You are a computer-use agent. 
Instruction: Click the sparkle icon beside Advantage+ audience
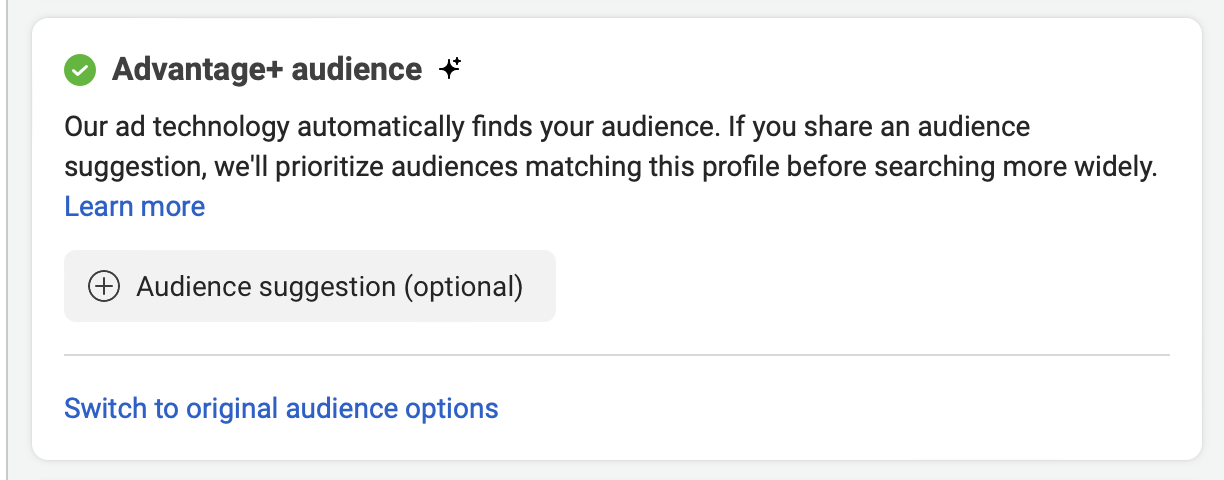tap(450, 69)
